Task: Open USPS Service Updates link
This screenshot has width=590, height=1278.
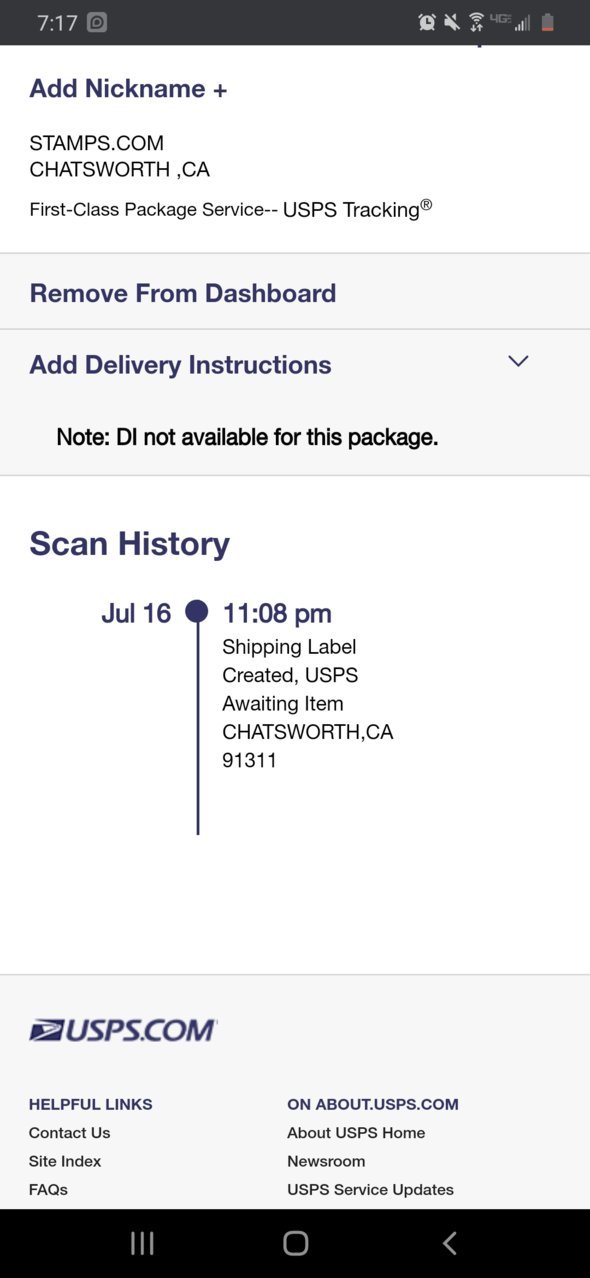Action: [x=370, y=1189]
